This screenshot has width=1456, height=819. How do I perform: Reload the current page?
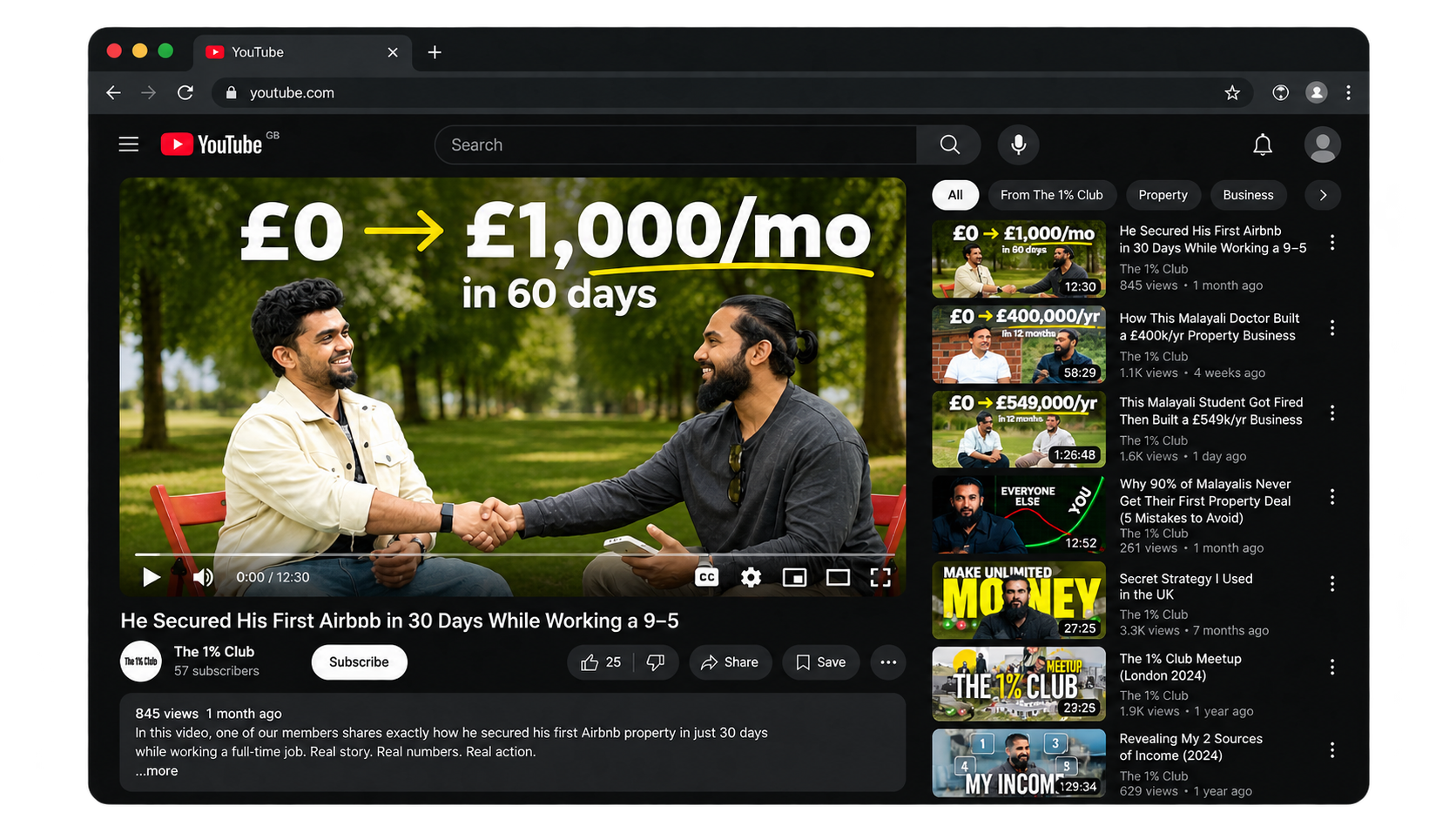click(x=185, y=92)
